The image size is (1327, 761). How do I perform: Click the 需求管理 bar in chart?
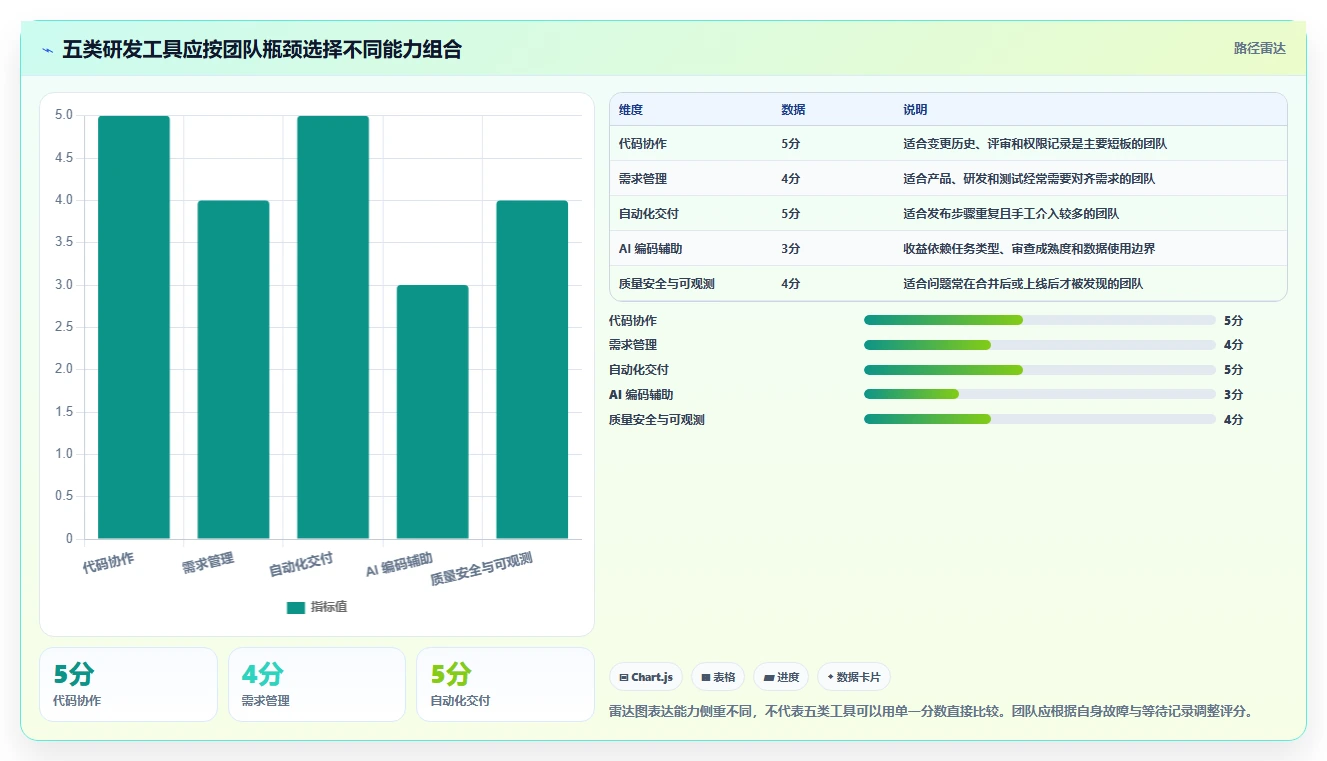tap(233, 370)
